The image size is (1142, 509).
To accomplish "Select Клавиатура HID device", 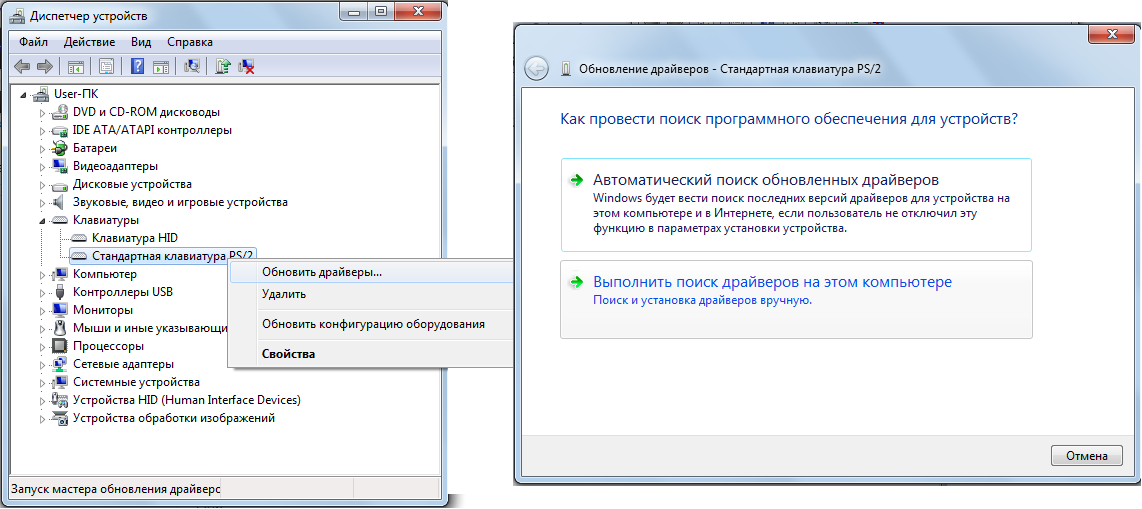I will (135, 238).
